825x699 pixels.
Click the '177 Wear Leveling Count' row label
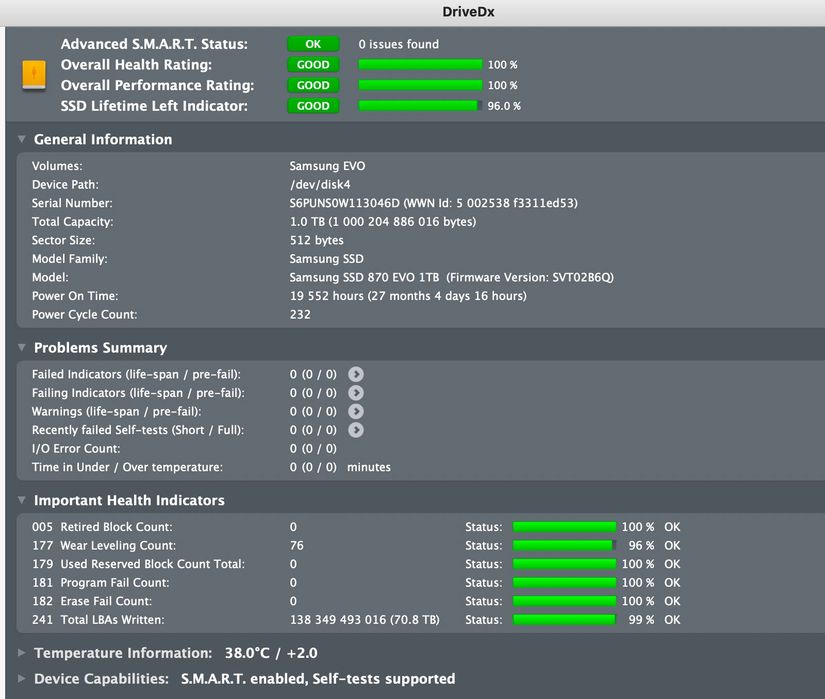(x=104, y=545)
